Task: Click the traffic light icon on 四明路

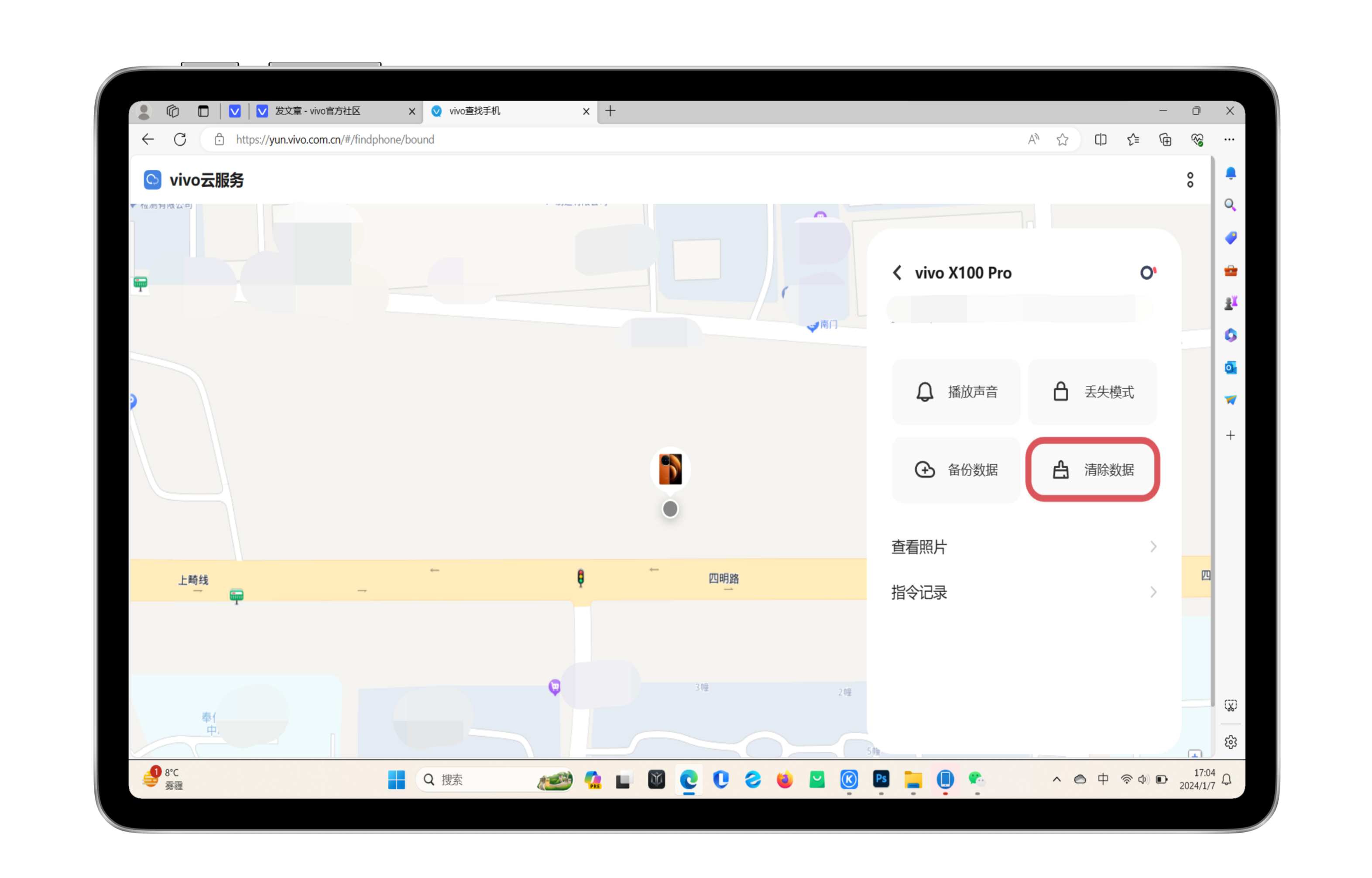Action: (580, 578)
